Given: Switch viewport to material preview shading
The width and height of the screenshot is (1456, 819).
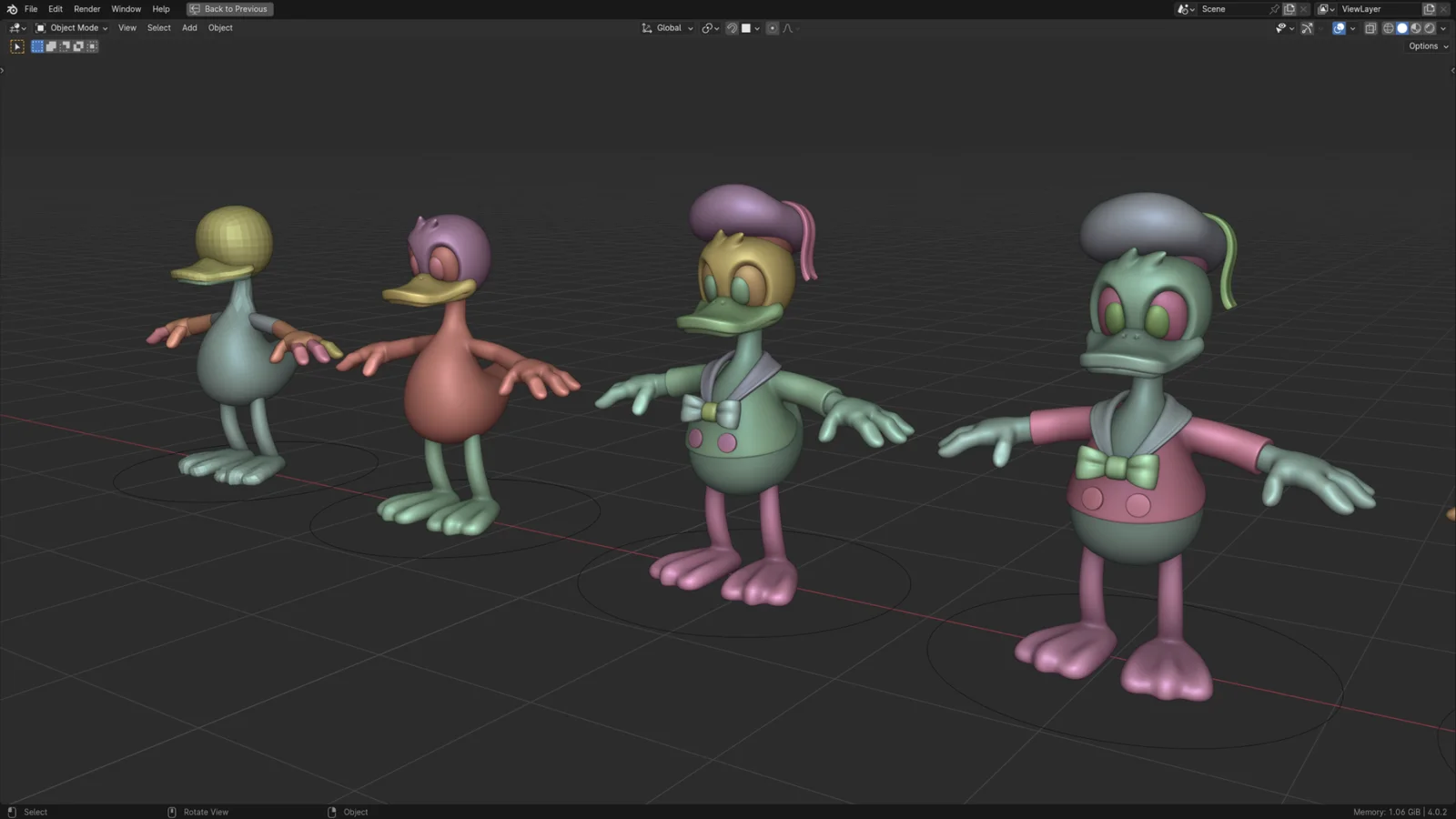Looking at the screenshot, I should click(1416, 28).
